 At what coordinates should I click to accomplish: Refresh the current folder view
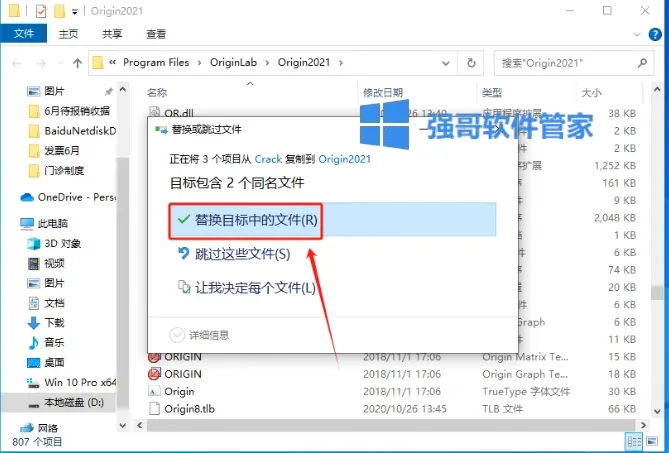click(x=471, y=63)
